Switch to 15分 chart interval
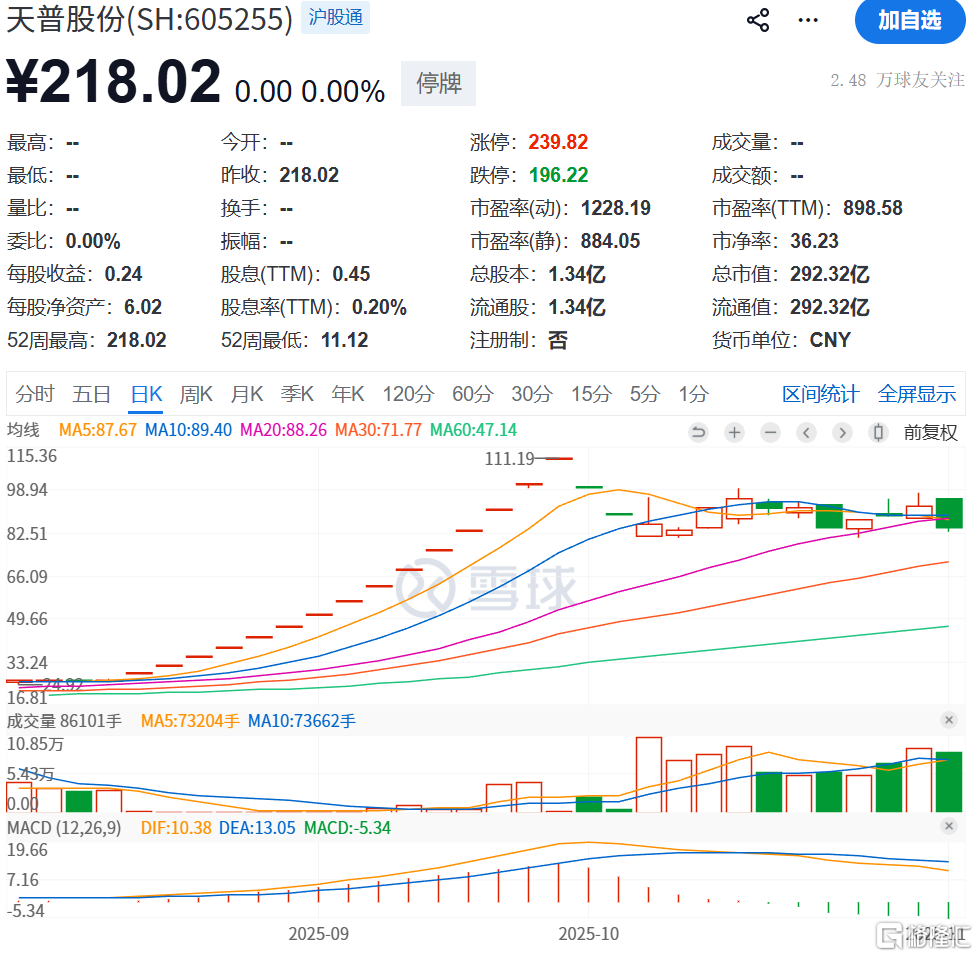The width and height of the screenshot is (979, 958). 591,394
